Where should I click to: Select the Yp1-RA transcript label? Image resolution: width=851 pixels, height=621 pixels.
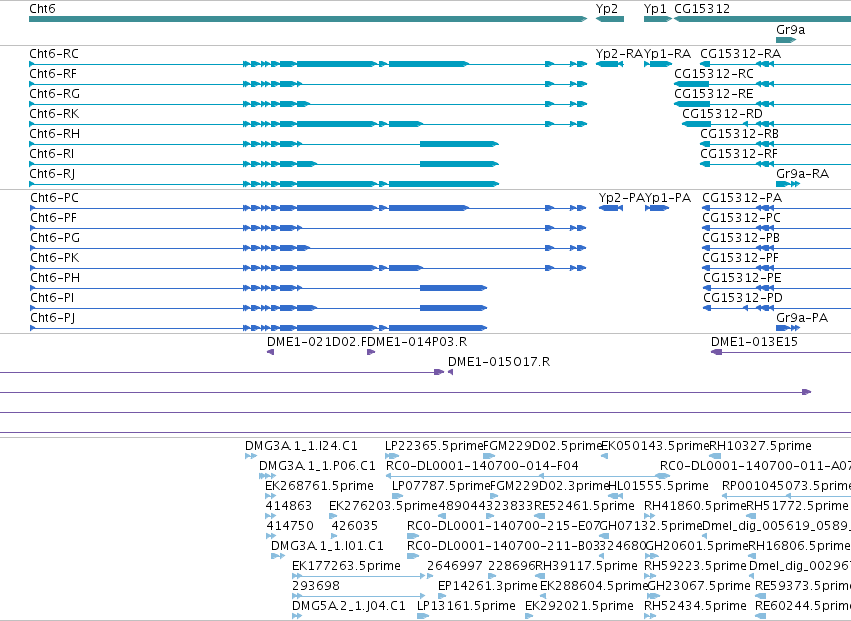click(x=667, y=54)
